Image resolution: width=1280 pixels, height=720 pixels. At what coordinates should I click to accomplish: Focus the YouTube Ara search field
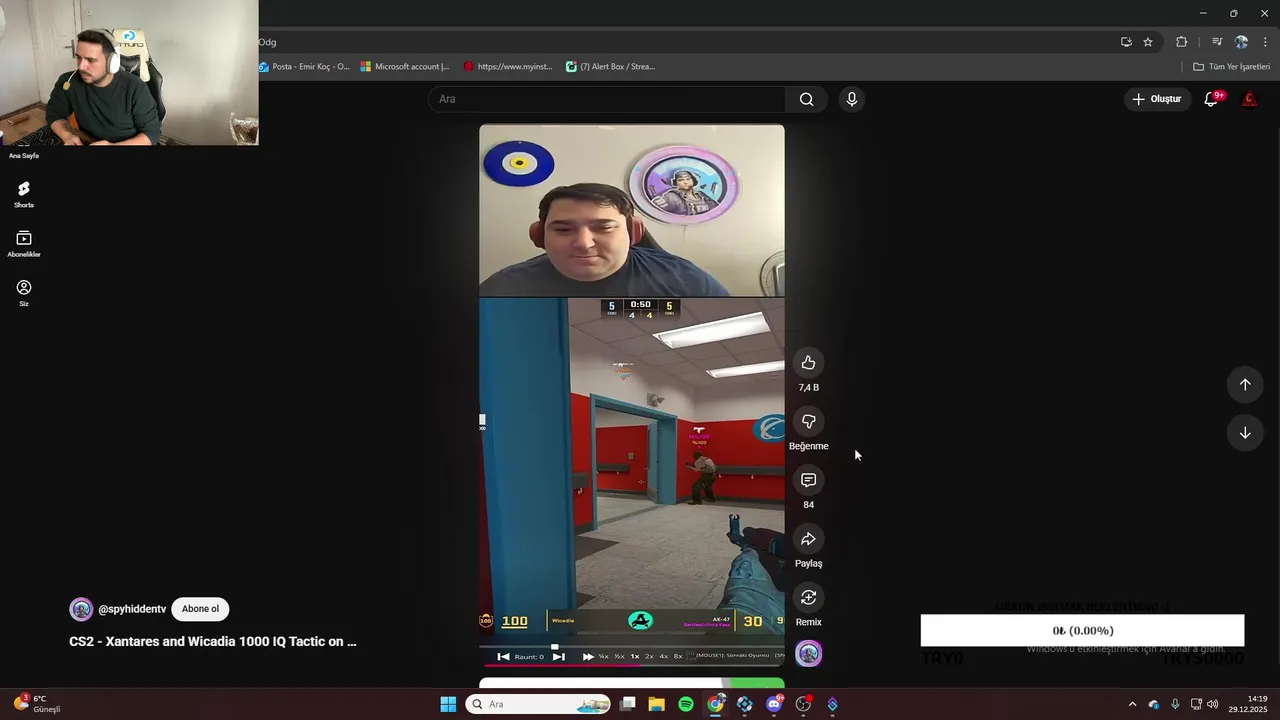coord(607,99)
